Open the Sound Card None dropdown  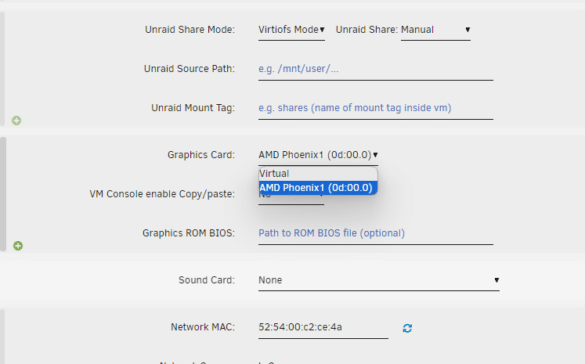coord(379,280)
